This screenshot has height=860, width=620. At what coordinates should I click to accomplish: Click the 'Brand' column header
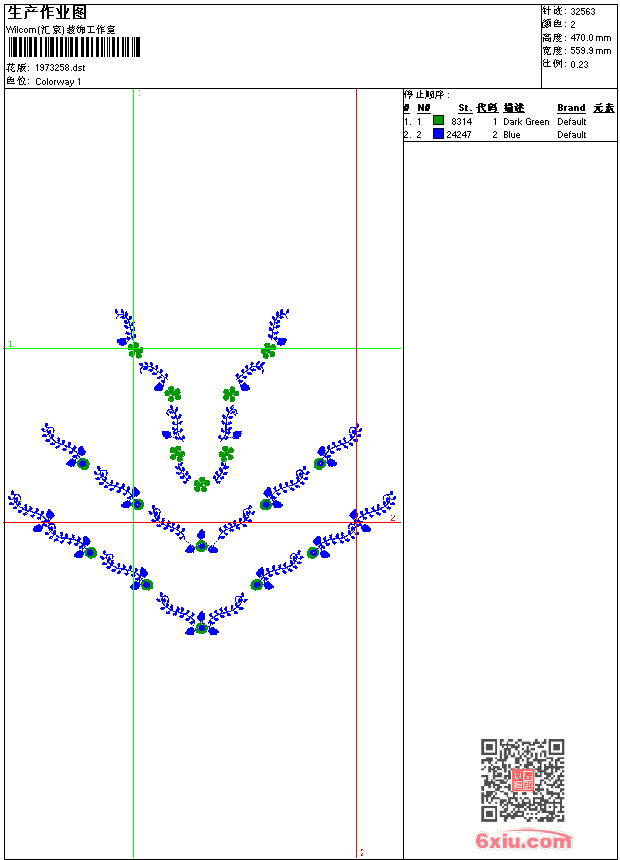click(x=571, y=108)
